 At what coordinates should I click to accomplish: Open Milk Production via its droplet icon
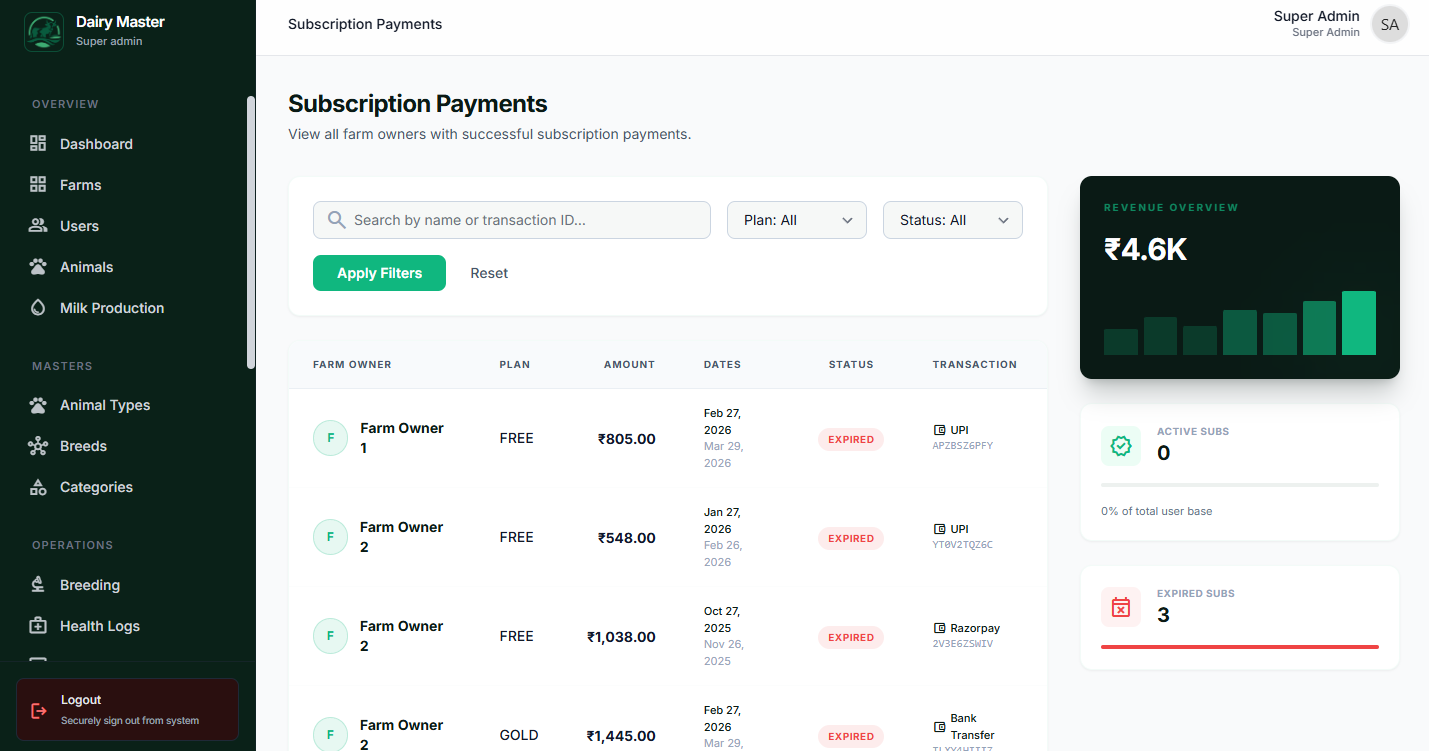coord(37,307)
